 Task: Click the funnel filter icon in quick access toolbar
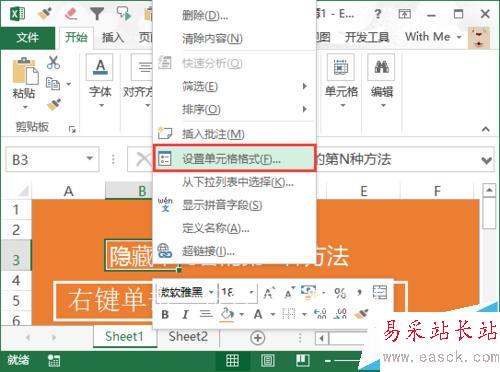(x=97, y=14)
